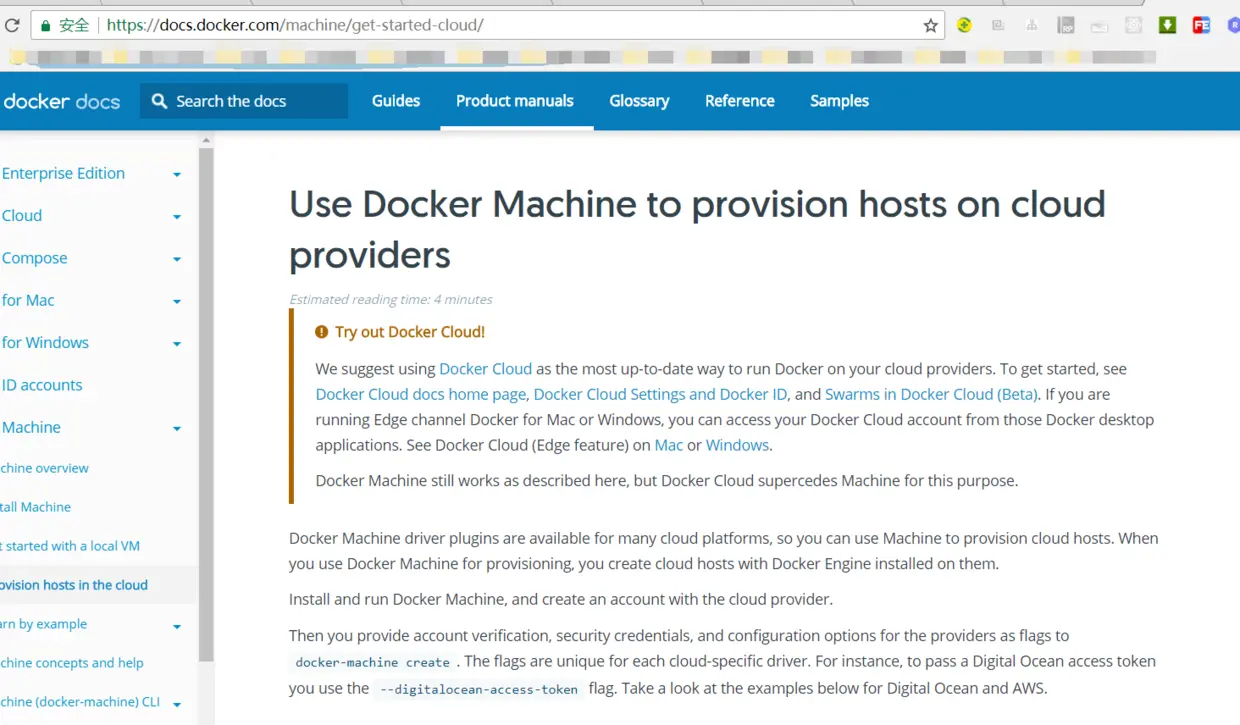Collapse the Machine sidebar section arrow

point(177,429)
